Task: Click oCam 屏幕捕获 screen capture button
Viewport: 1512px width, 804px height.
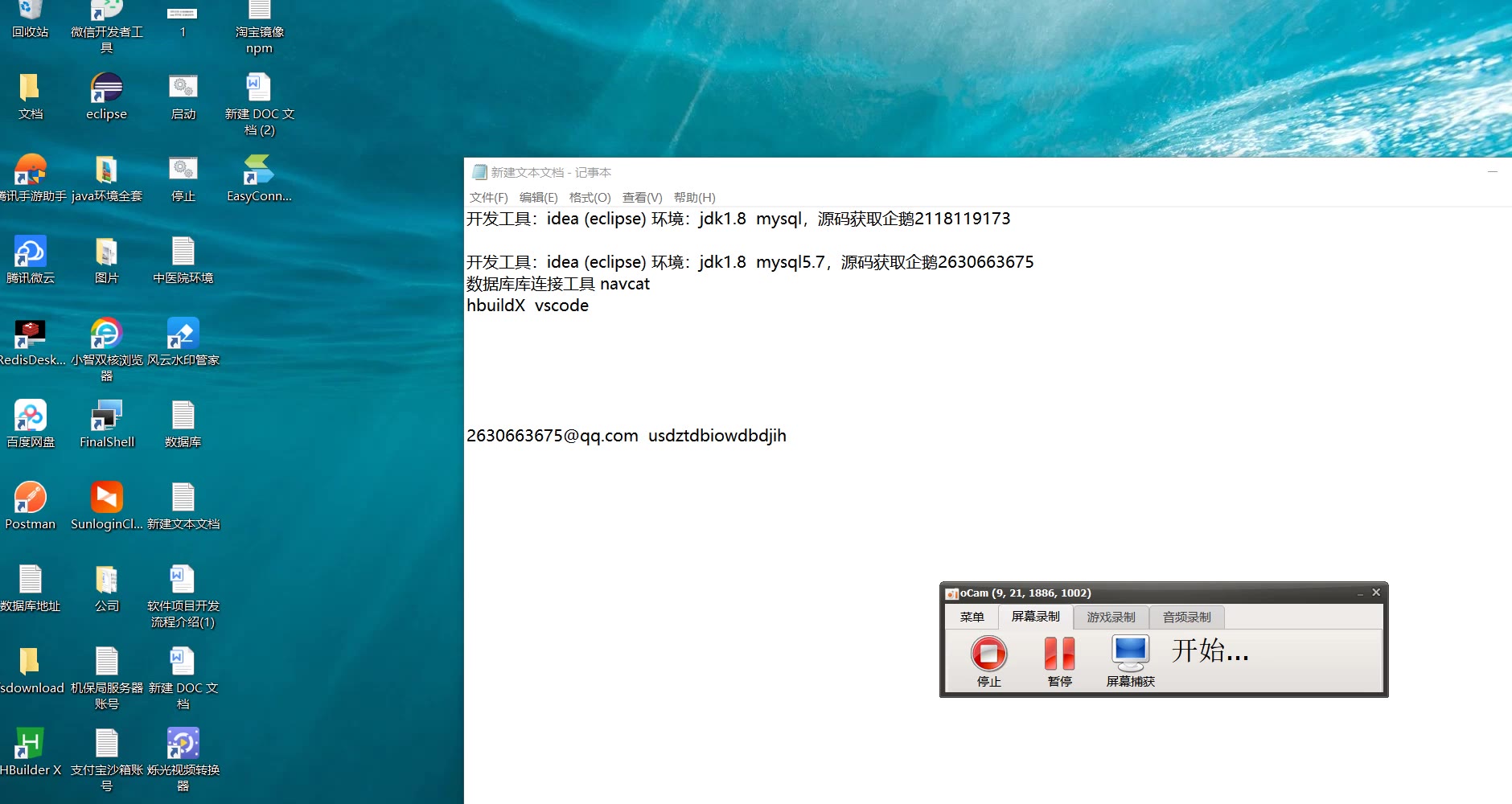Action: click(1130, 661)
